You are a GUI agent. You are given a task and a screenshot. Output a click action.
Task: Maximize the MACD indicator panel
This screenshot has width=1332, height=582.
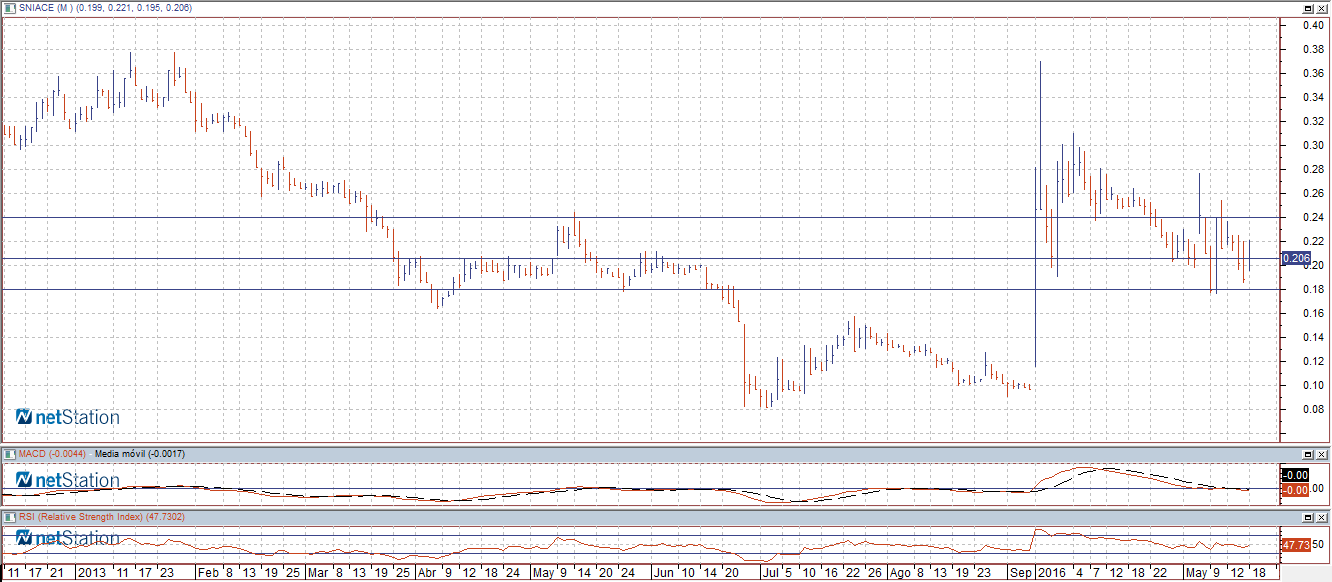(1308, 454)
